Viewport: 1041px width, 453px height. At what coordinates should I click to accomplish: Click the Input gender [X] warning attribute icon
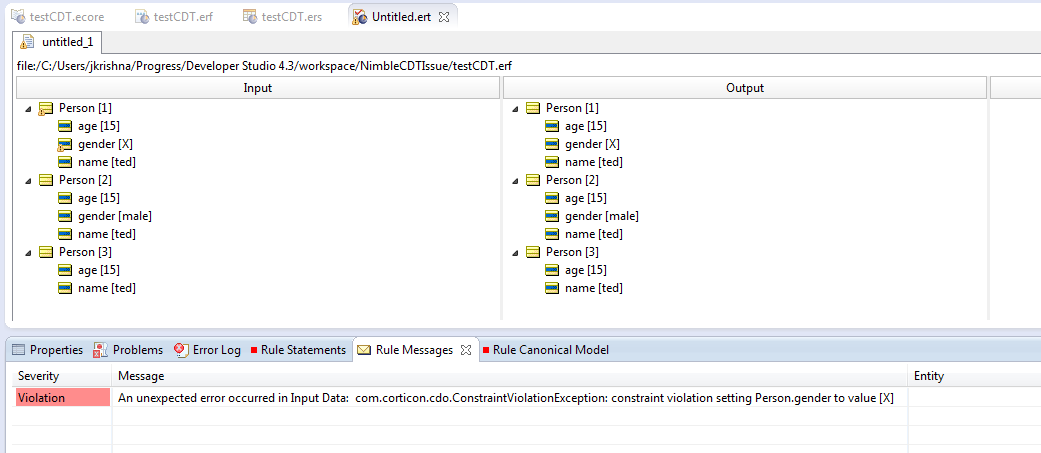coord(64,145)
